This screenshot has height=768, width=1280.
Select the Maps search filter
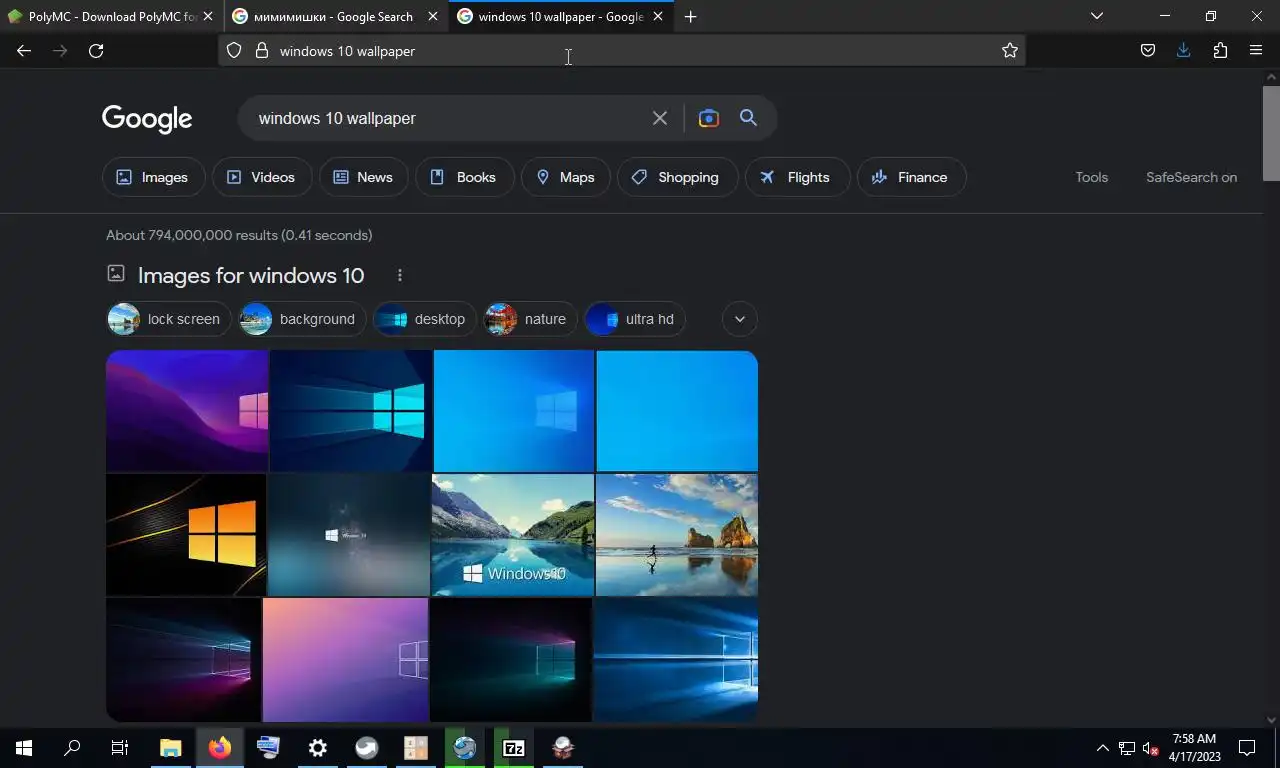tap(566, 177)
